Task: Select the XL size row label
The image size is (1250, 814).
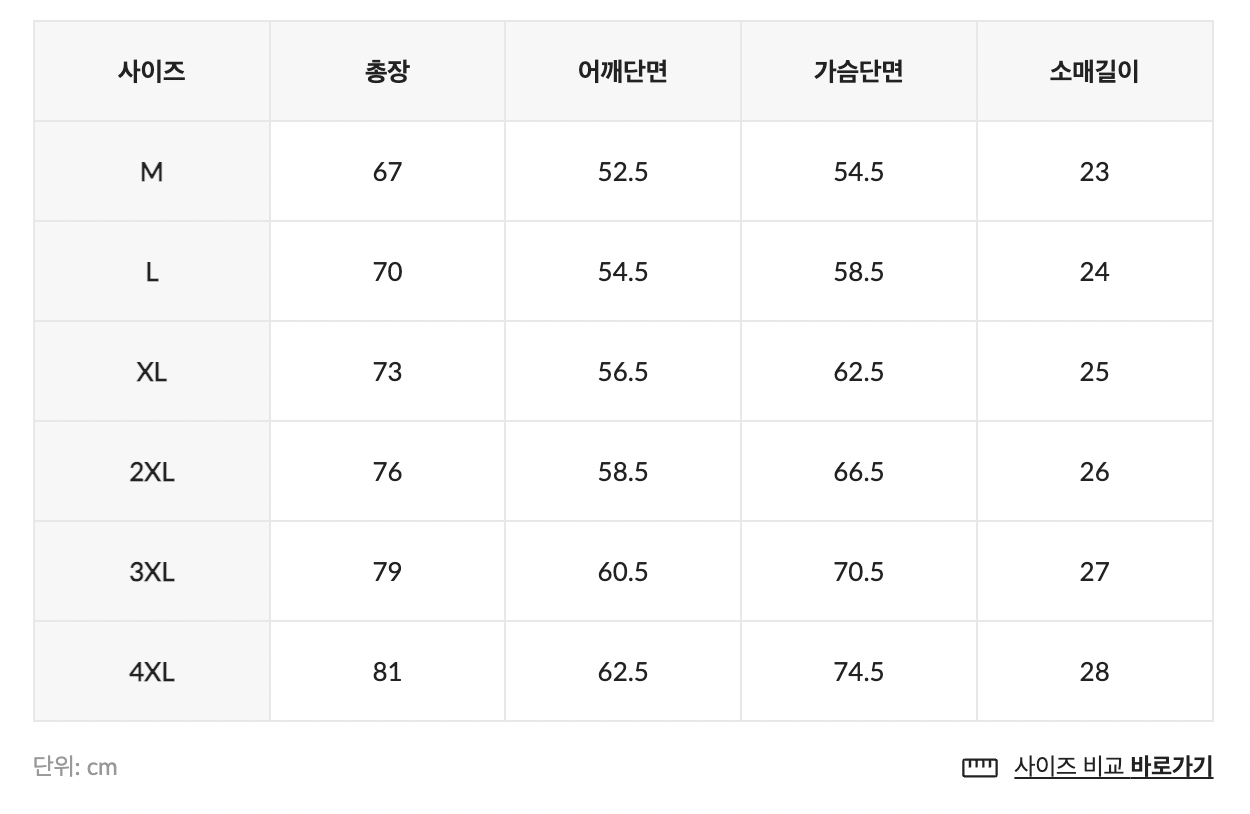Action: click(151, 372)
